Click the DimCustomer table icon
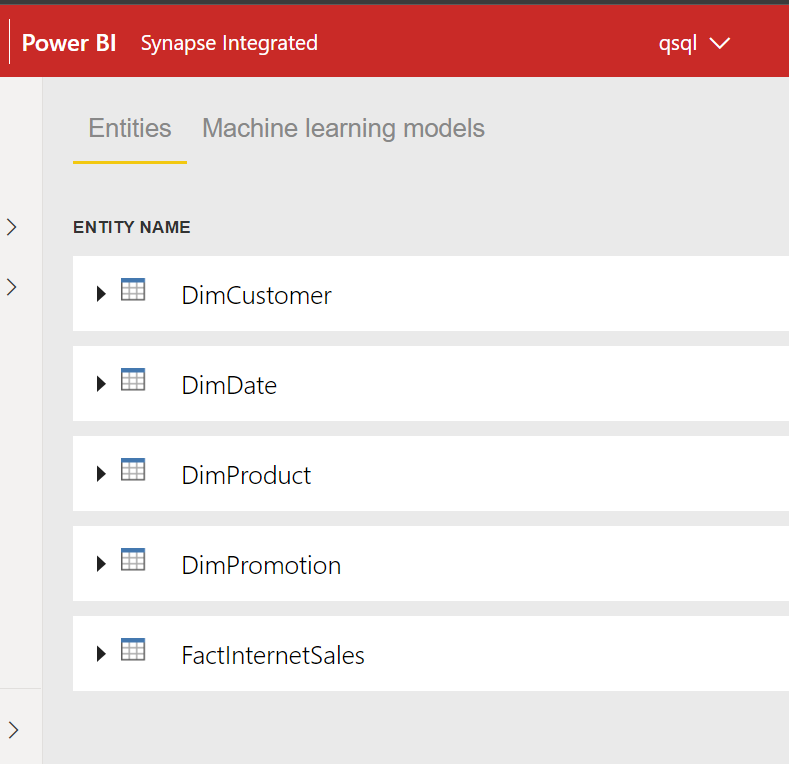 133,289
